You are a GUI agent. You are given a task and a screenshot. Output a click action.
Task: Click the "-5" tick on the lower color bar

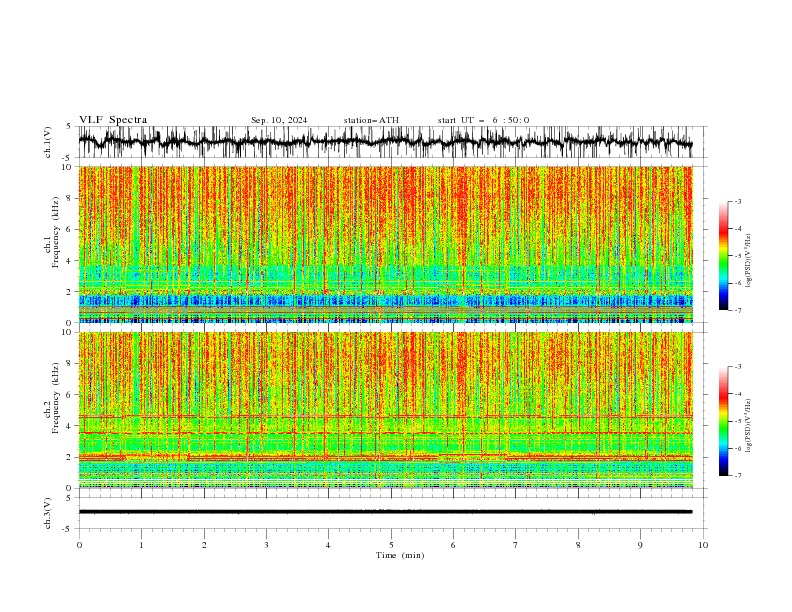(x=738, y=421)
